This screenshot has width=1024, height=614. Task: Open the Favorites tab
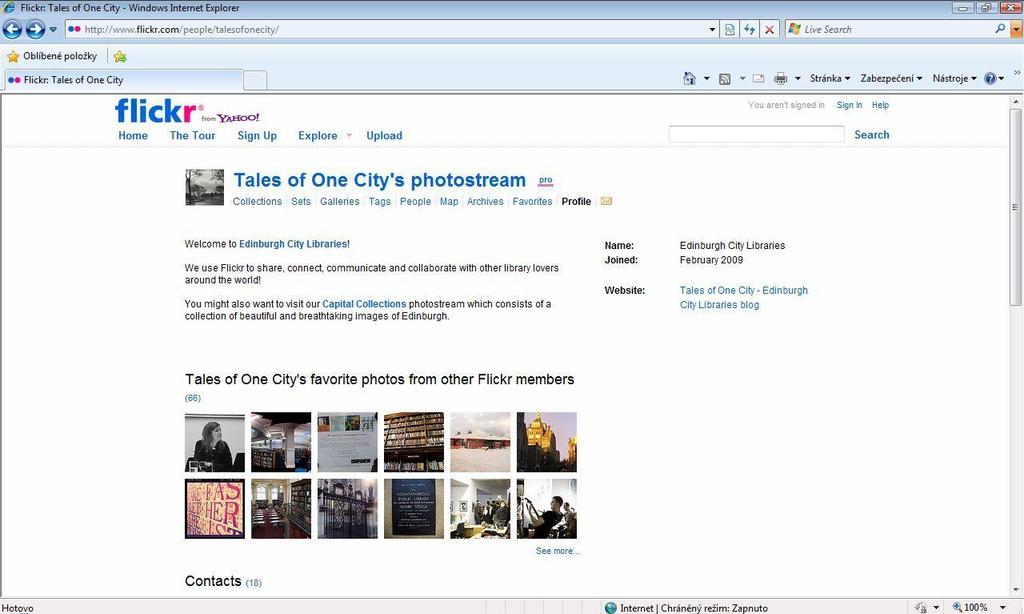tap(532, 202)
